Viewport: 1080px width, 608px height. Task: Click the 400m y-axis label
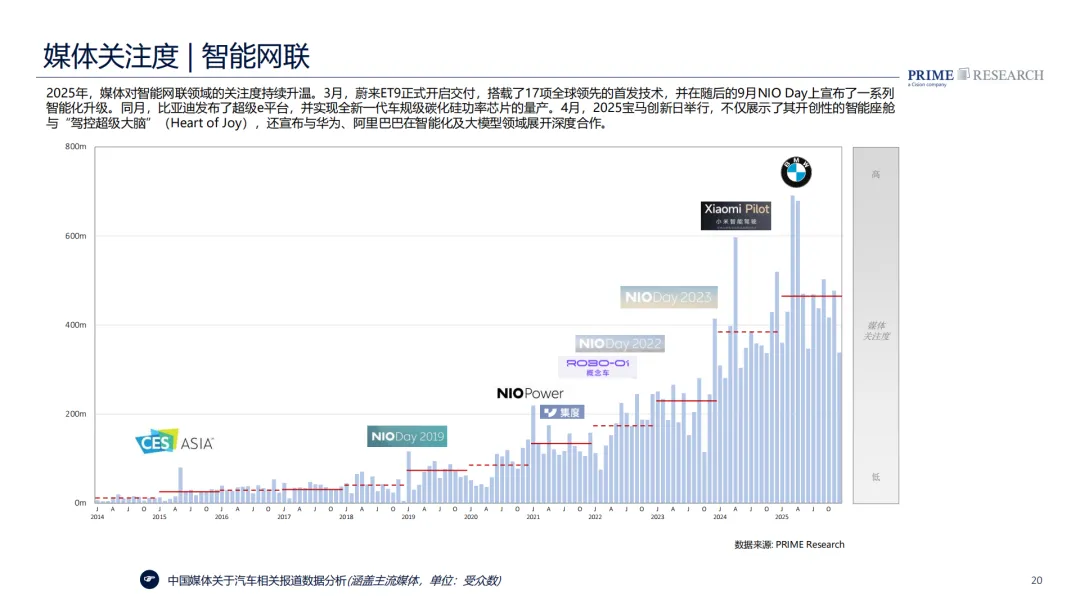click(x=76, y=325)
